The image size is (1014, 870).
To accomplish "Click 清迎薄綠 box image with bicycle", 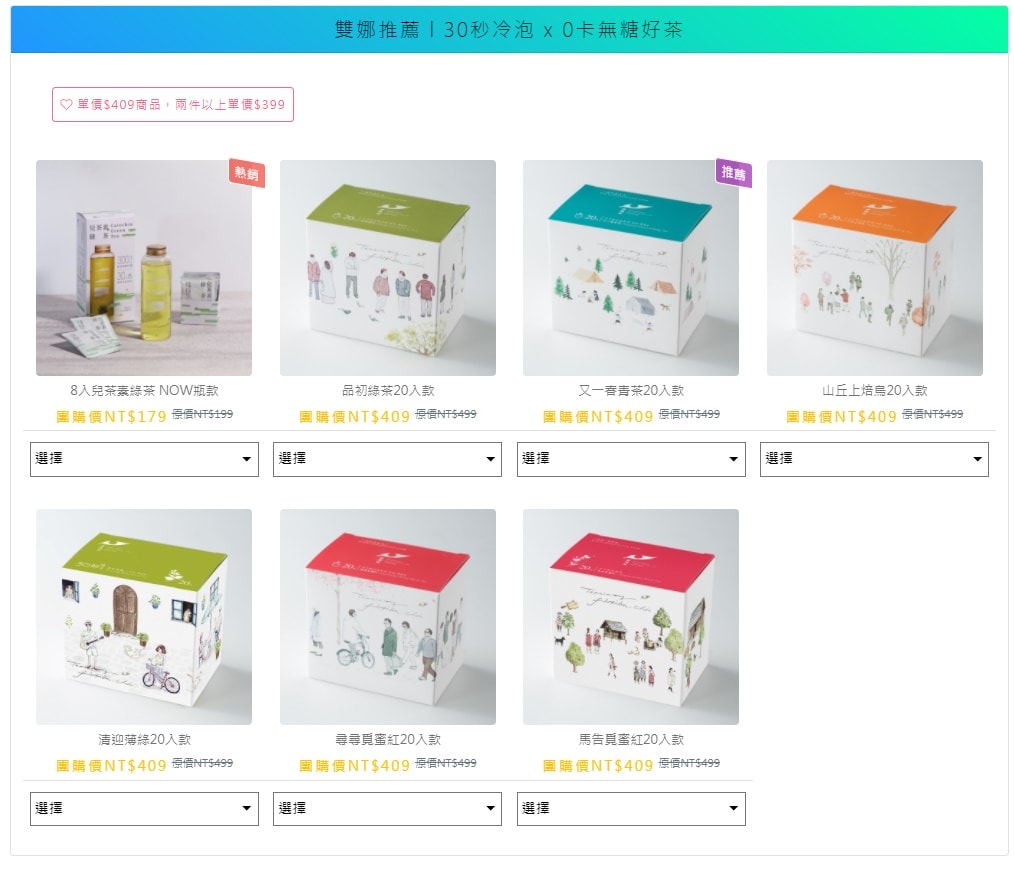I will tap(144, 617).
